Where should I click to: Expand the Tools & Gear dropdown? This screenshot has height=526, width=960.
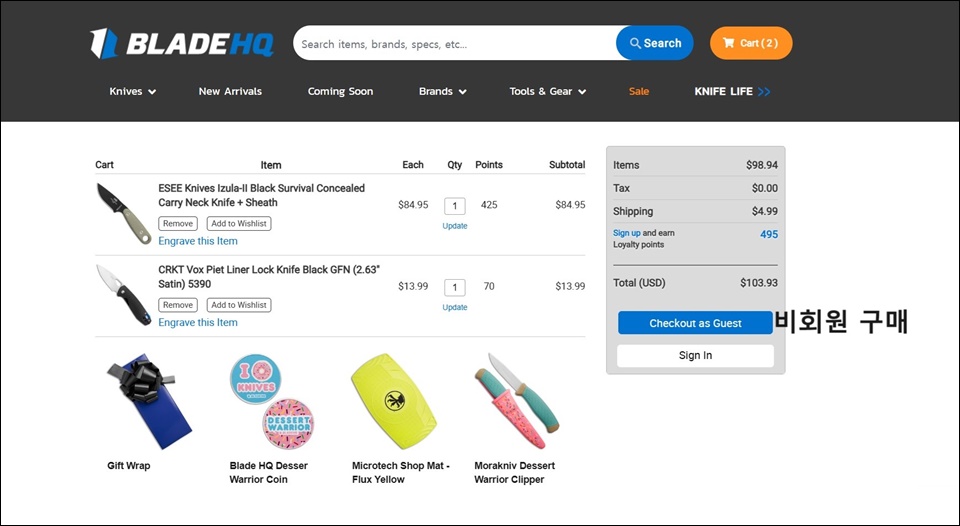pyautogui.click(x=547, y=91)
